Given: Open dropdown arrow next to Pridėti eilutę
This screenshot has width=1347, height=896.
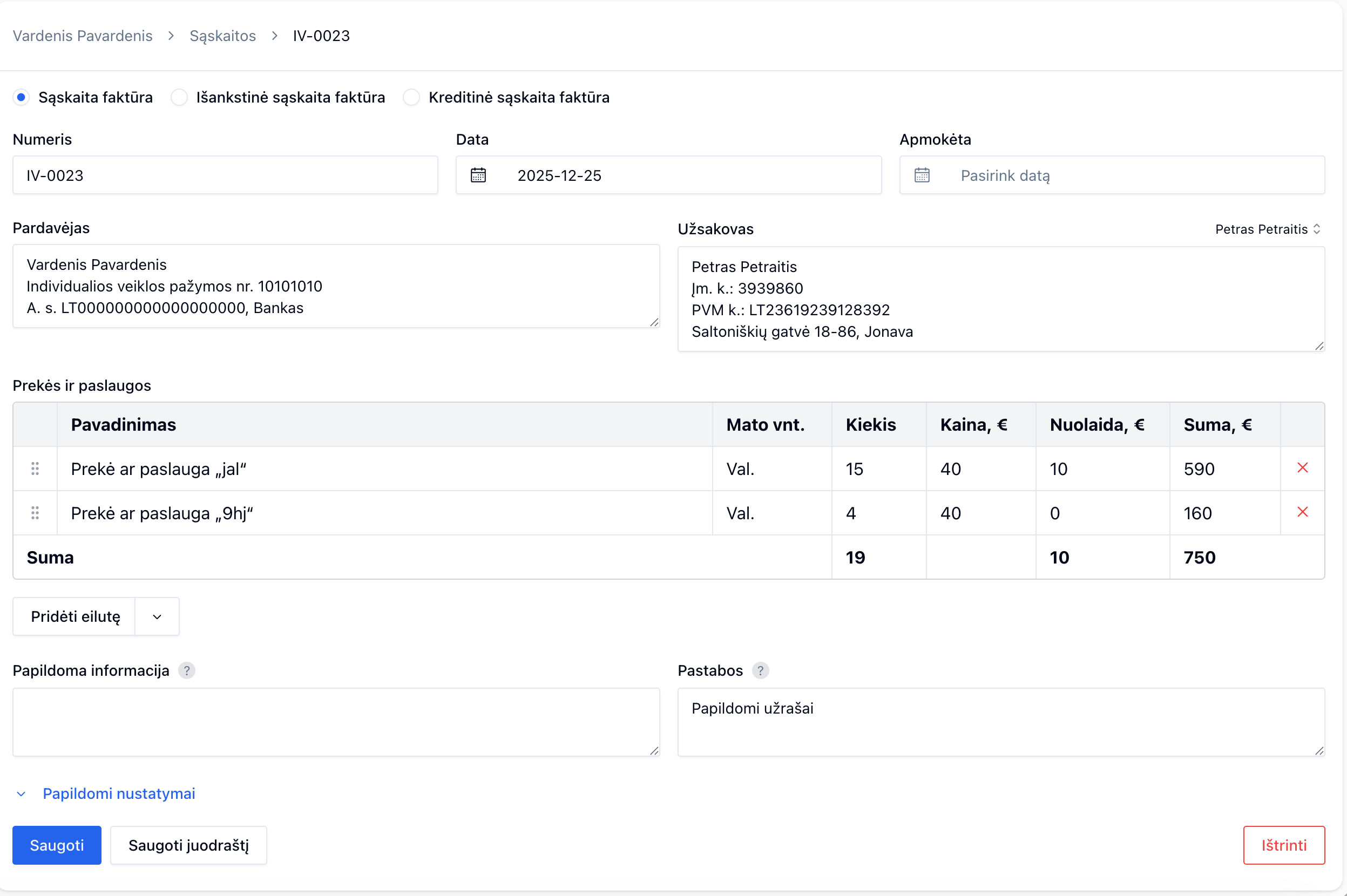Looking at the screenshot, I should pos(157,616).
